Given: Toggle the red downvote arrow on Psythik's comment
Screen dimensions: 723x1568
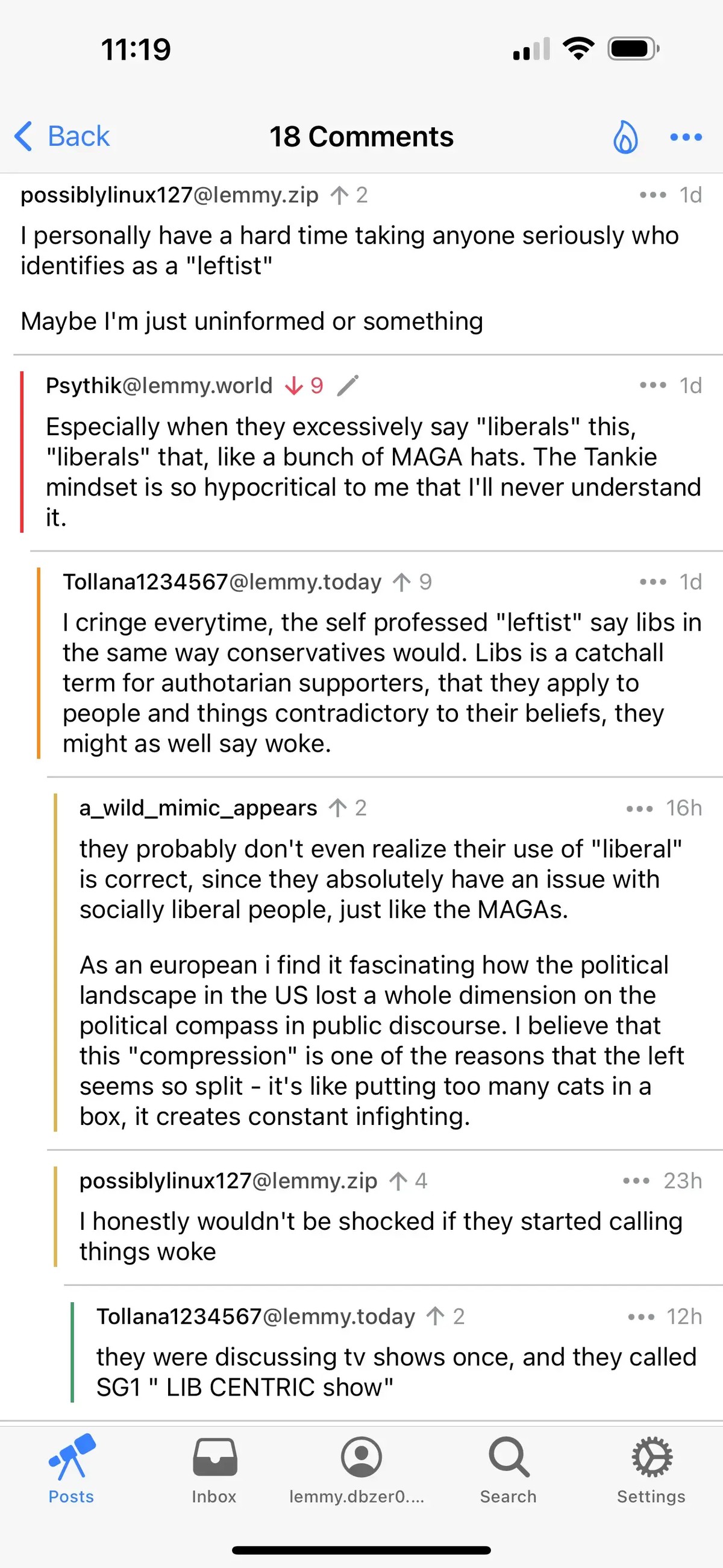Looking at the screenshot, I should [x=294, y=386].
